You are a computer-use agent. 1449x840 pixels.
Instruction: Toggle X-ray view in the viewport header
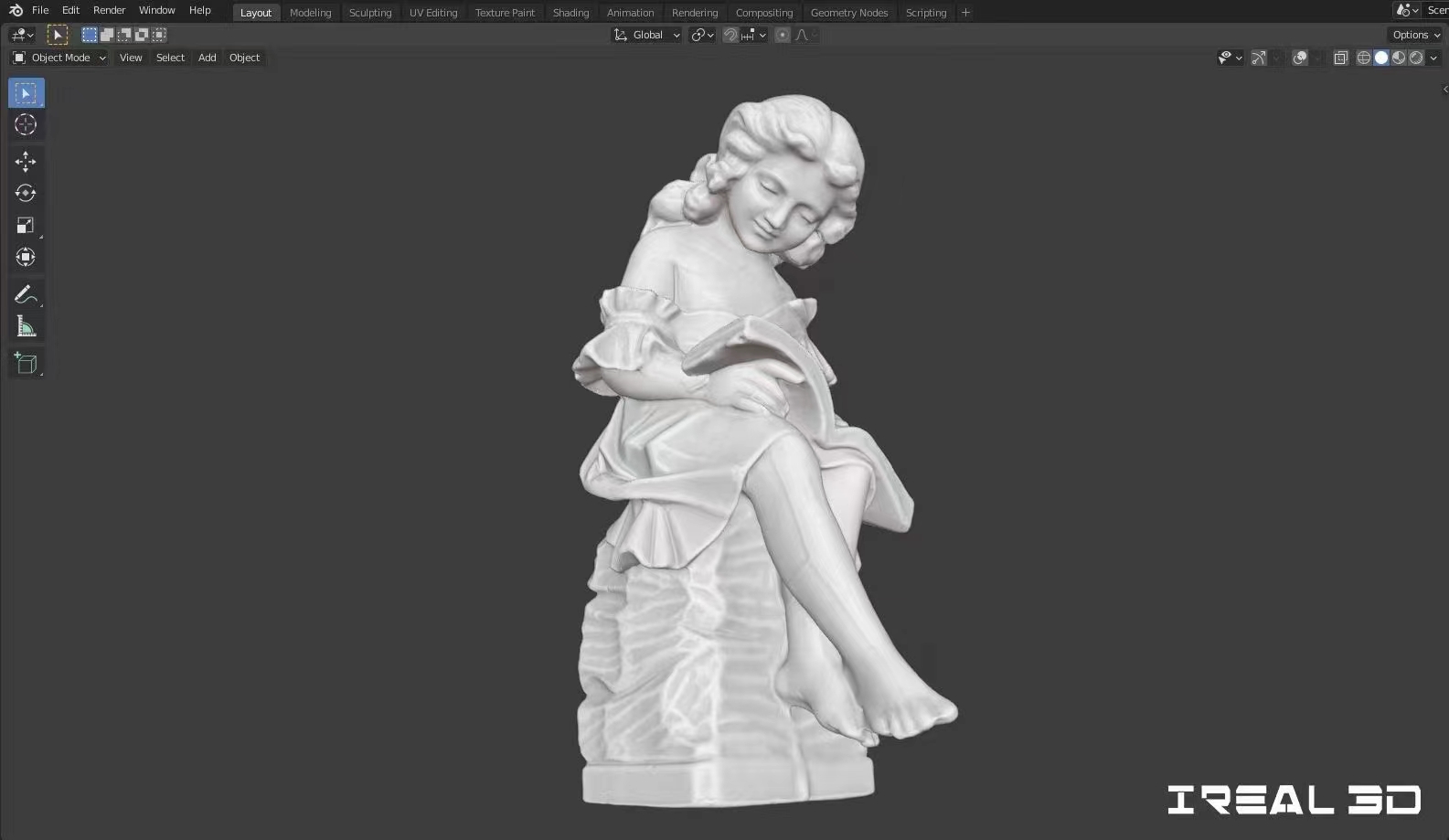pos(1341,58)
